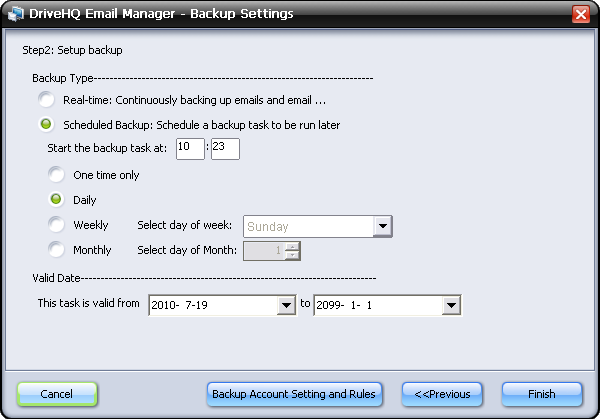The height and width of the screenshot is (419, 600).
Task: Increase the day of month value
Action: point(292,246)
